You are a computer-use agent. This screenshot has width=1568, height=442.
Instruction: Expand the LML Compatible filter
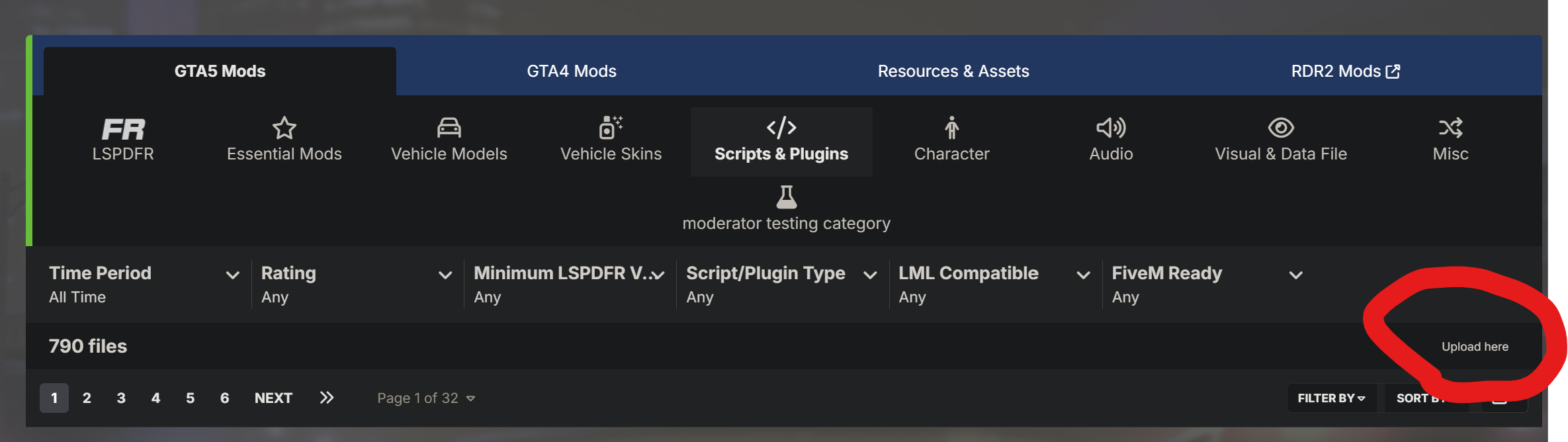coord(1083,275)
